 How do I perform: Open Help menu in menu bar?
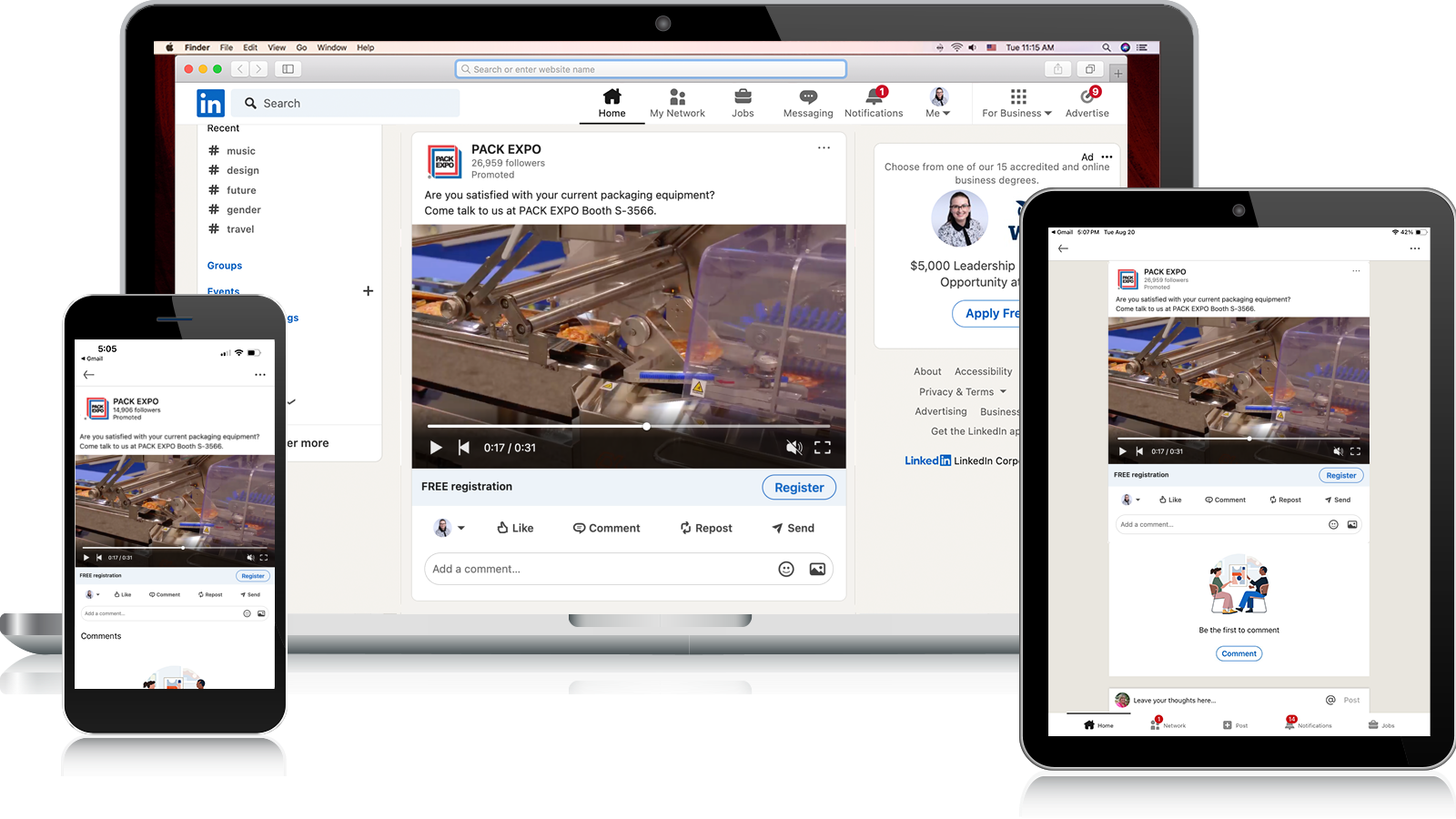[366, 47]
